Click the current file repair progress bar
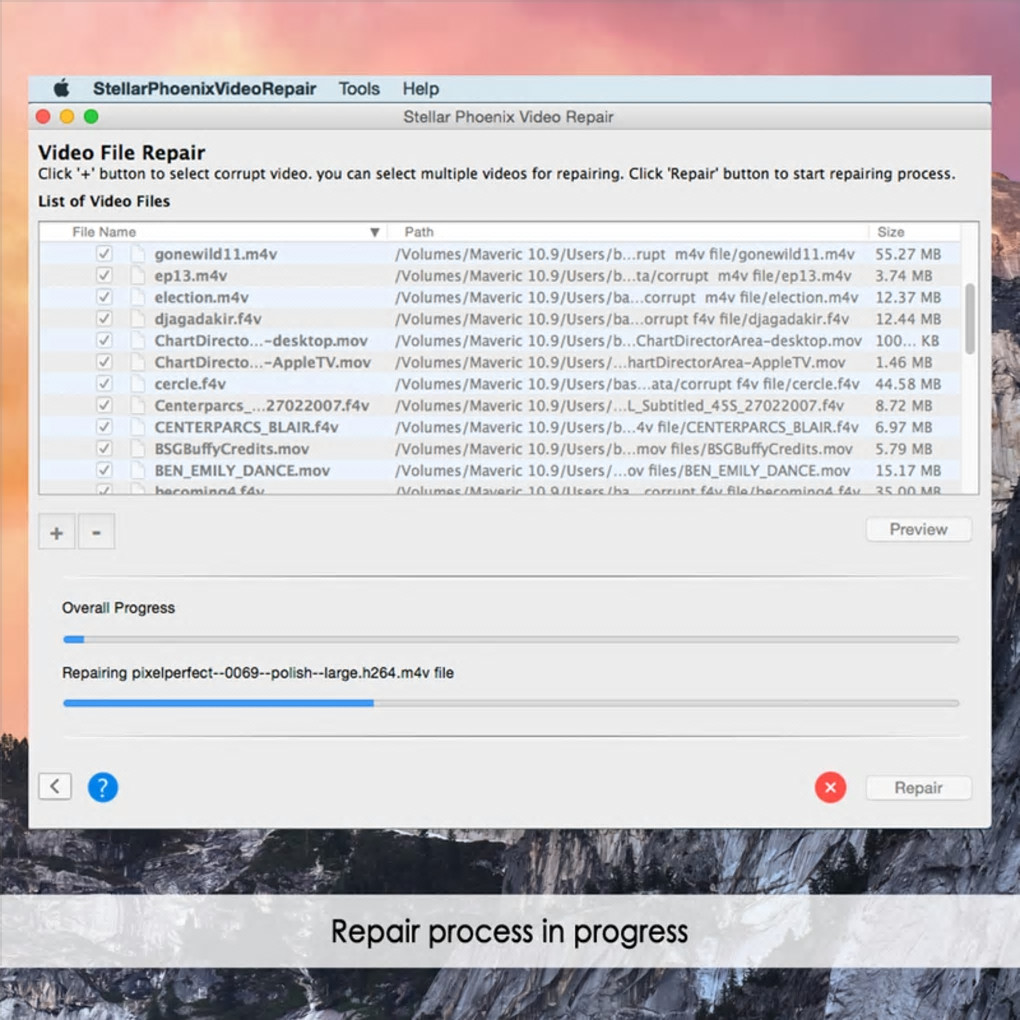The width and height of the screenshot is (1020, 1020). click(511, 703)
